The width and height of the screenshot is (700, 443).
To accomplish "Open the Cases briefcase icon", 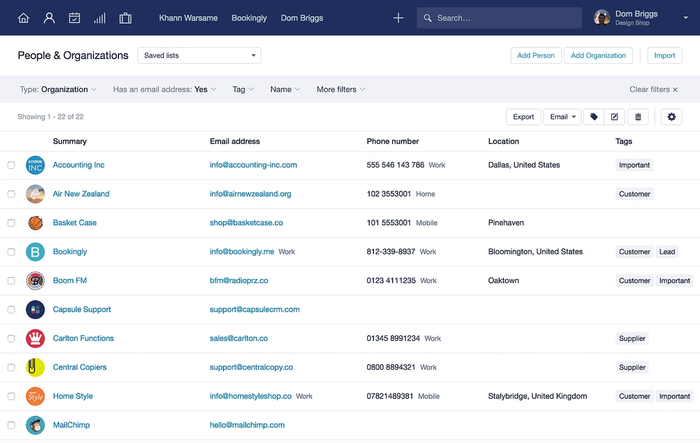I will [125, 18].
